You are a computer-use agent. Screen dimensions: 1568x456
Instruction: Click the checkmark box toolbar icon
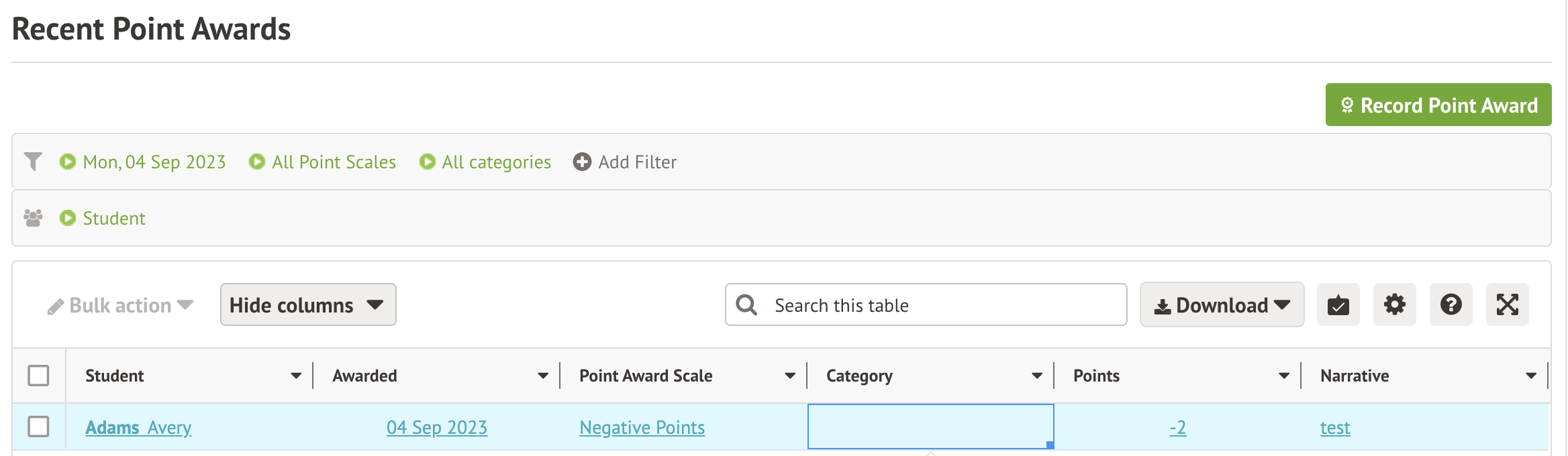pos(1338,305)
